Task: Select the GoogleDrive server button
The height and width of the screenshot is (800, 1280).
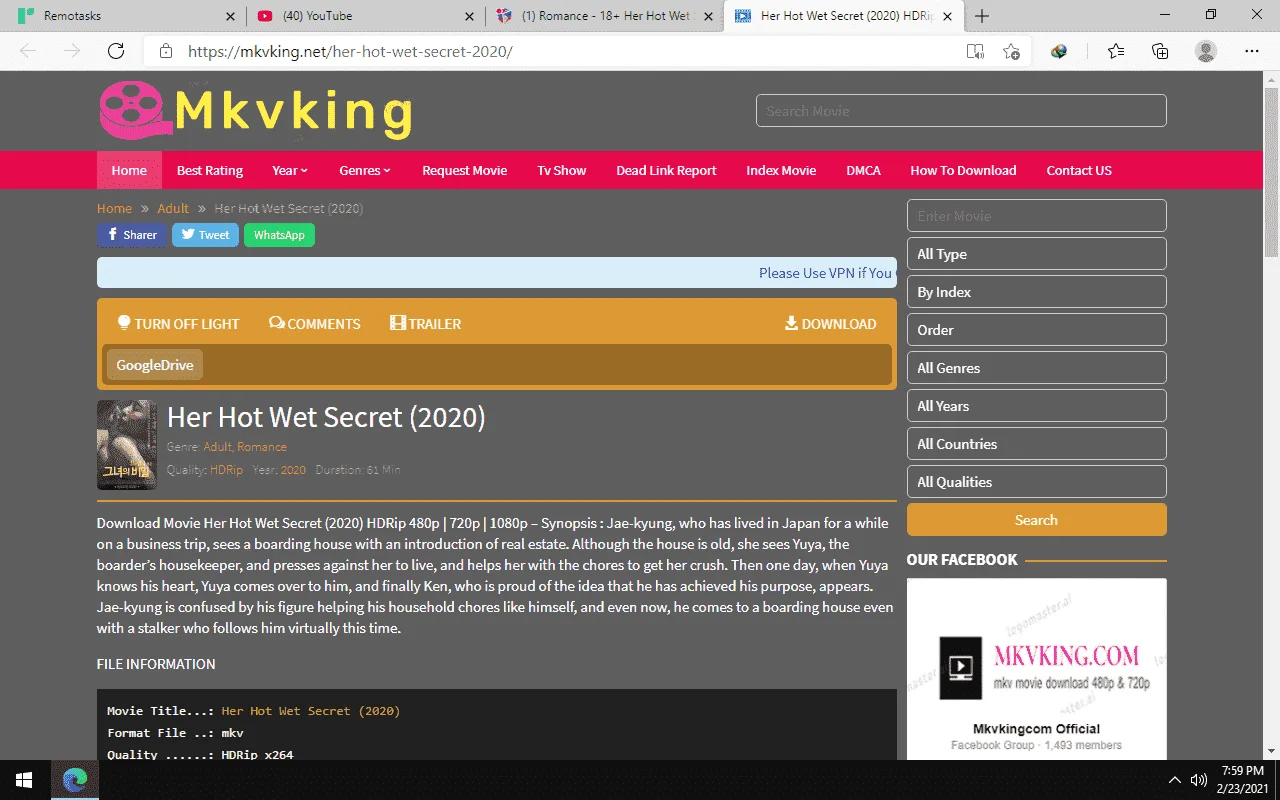Action: click(x=154, y=364)
